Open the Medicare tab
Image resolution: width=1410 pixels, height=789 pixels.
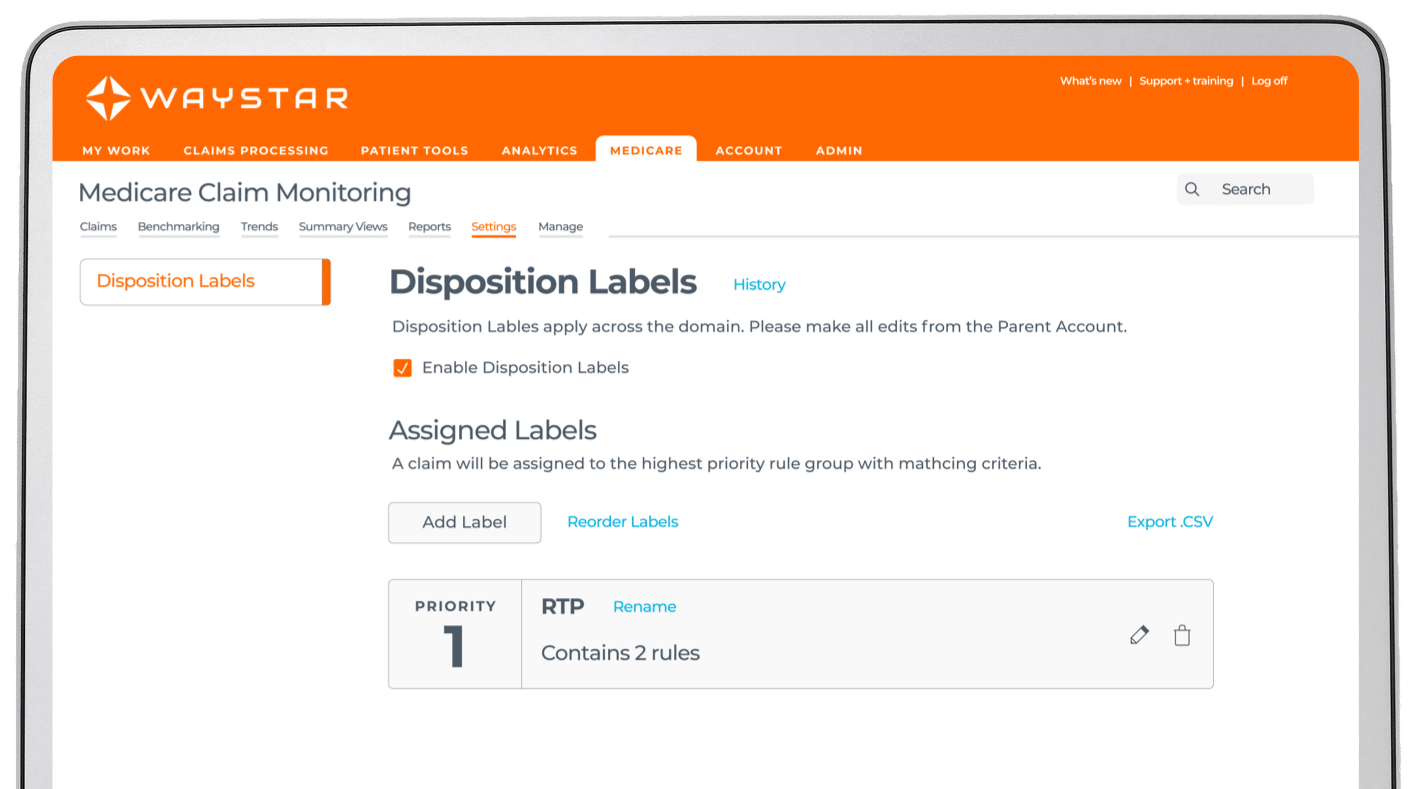(645, 150)
